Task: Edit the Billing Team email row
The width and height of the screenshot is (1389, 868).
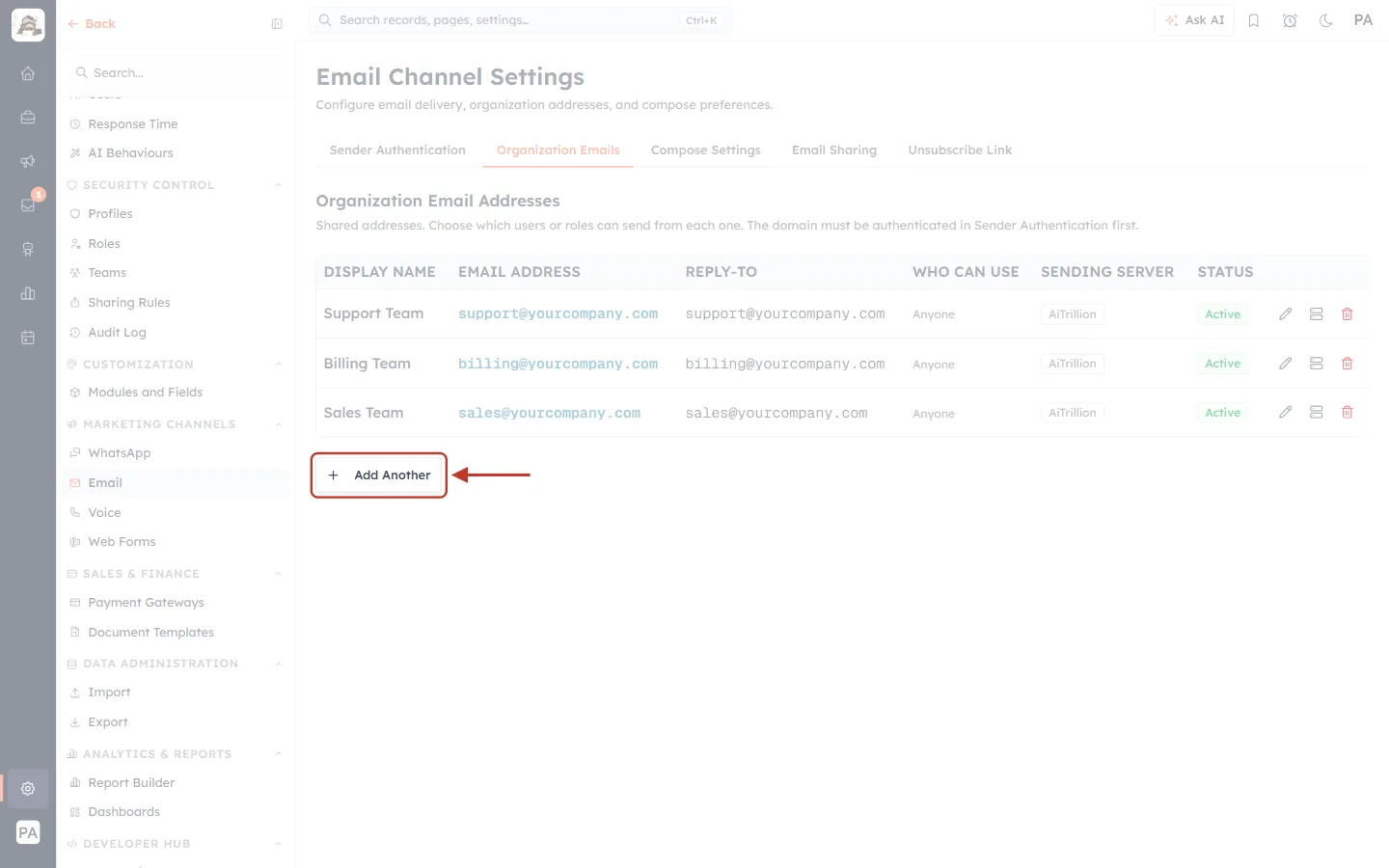Action: point(1285,364)
